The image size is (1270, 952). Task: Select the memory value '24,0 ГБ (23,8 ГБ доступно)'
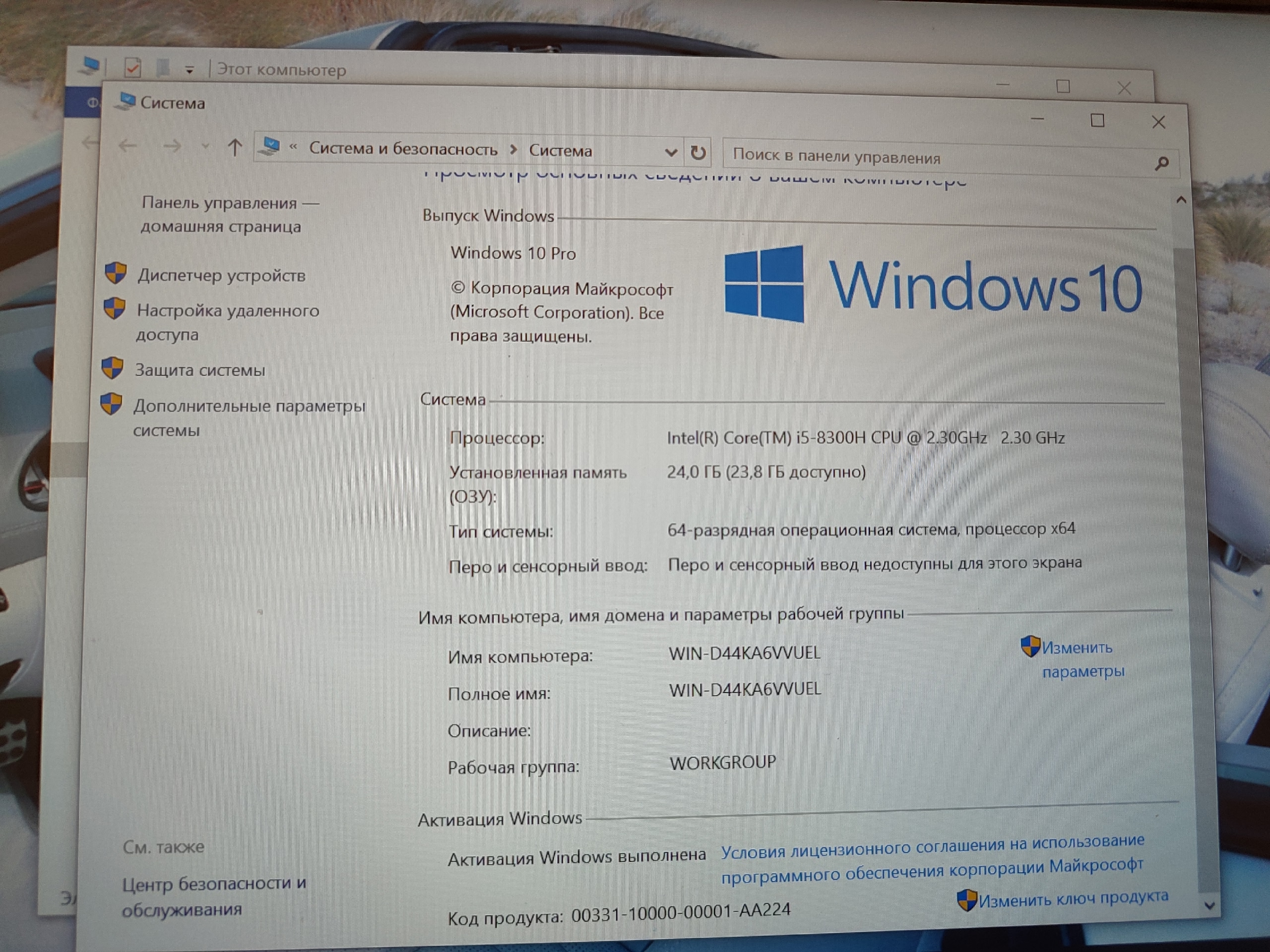[x=766, y=472]
